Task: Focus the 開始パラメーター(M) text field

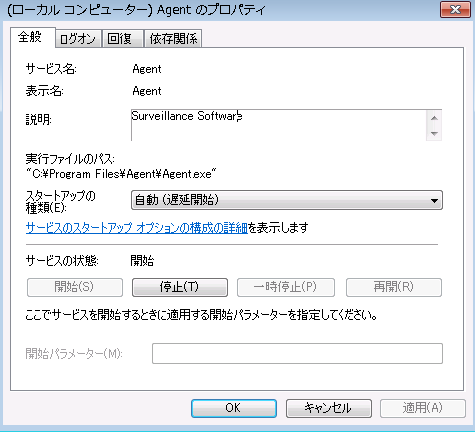Action: [297, 353]
